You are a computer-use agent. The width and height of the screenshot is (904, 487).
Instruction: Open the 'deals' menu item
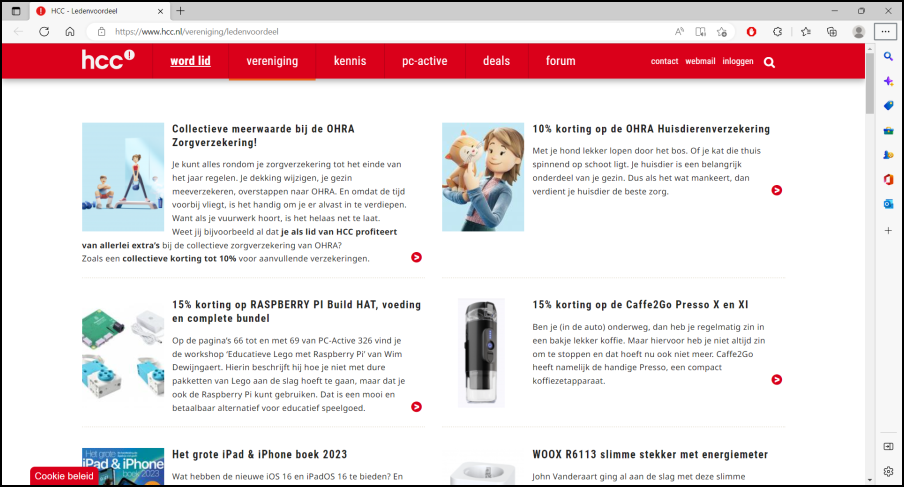496,61
